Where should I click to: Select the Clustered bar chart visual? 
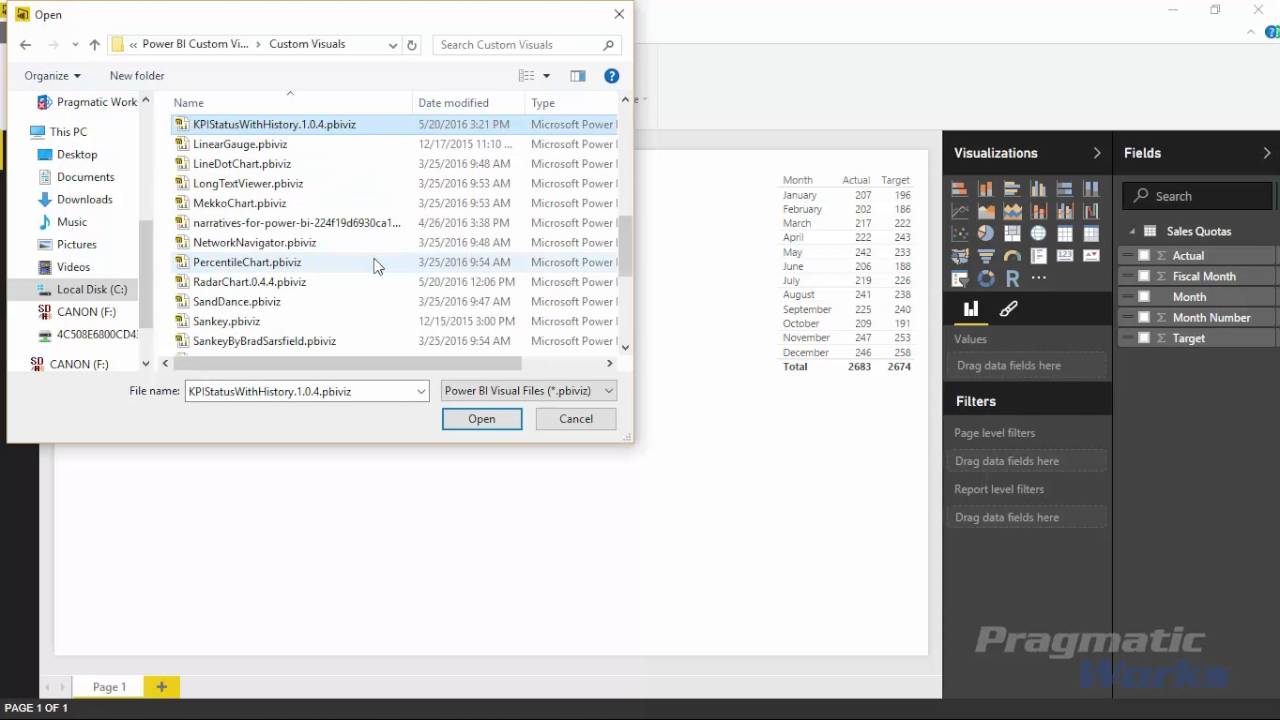(x=1012, y=188)
